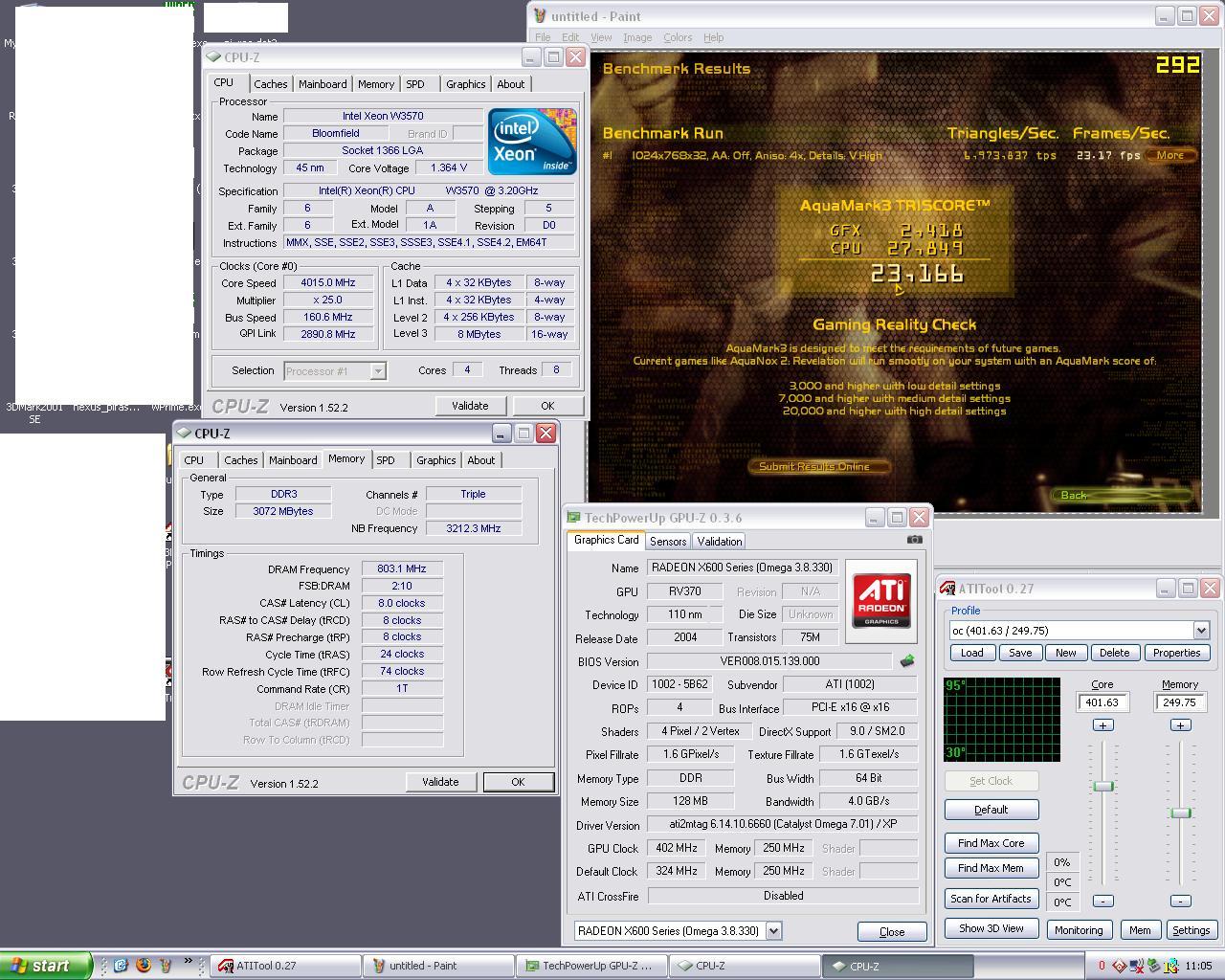
Task: Click Delete profile button in ATITool
Action: pyautogui.click(x=1114, y=653)
